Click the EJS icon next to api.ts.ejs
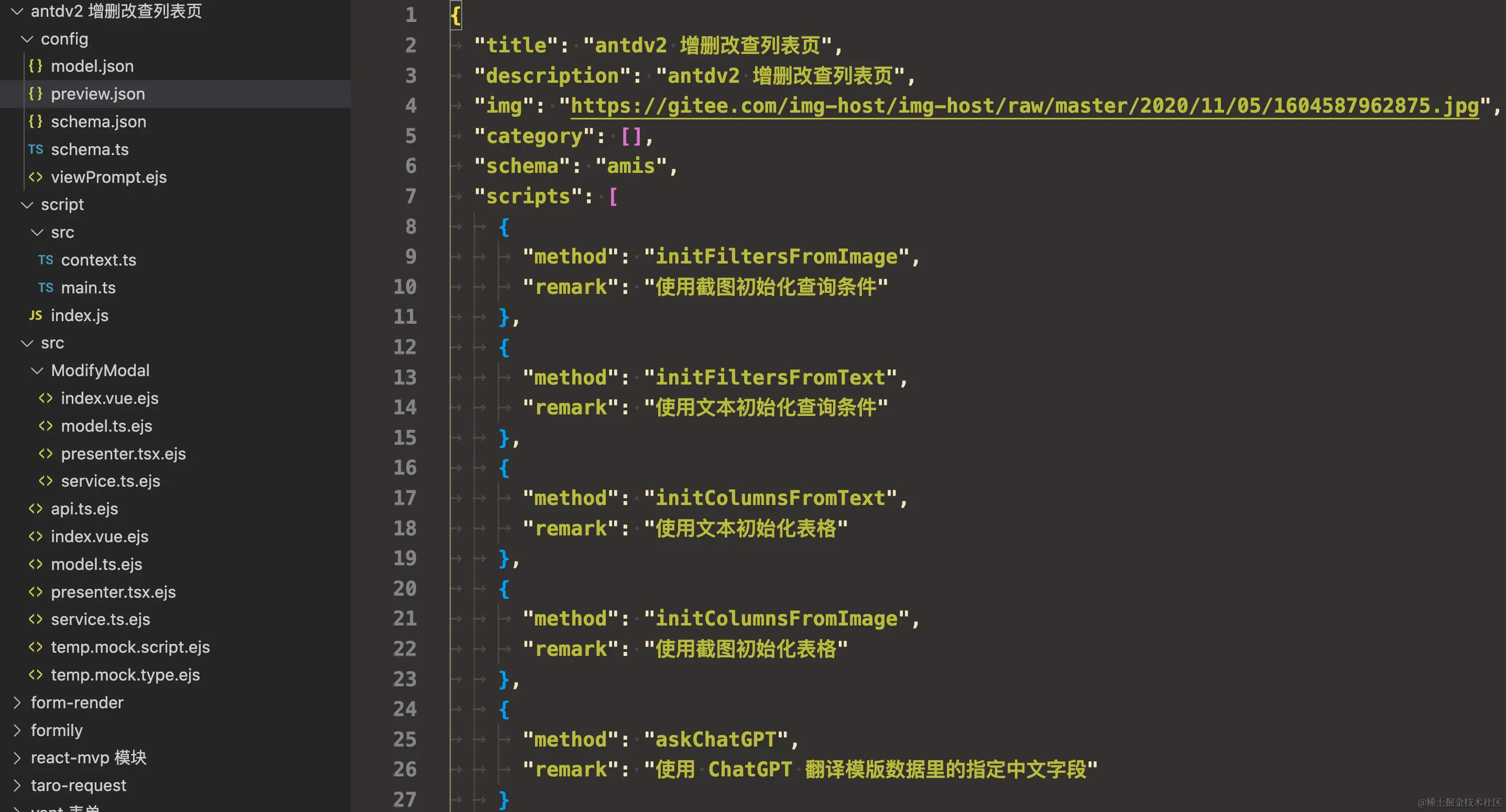The image size is (1506, 812). pyautogui.click(x=35, y=509)
